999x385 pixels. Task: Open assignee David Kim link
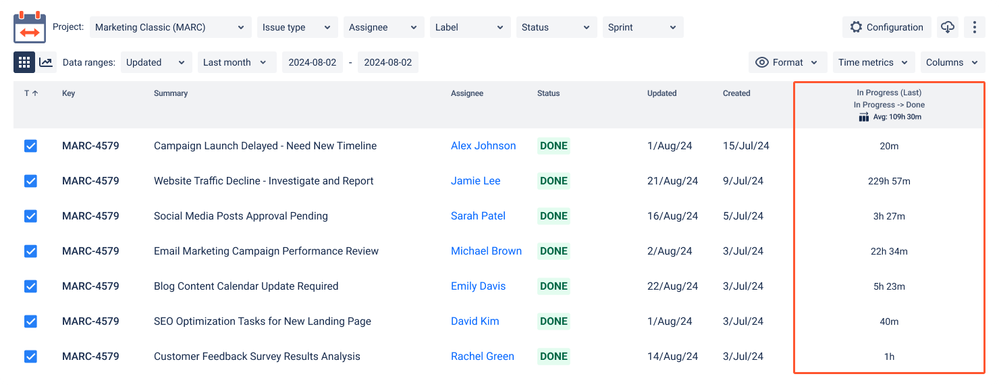[475, 321]
